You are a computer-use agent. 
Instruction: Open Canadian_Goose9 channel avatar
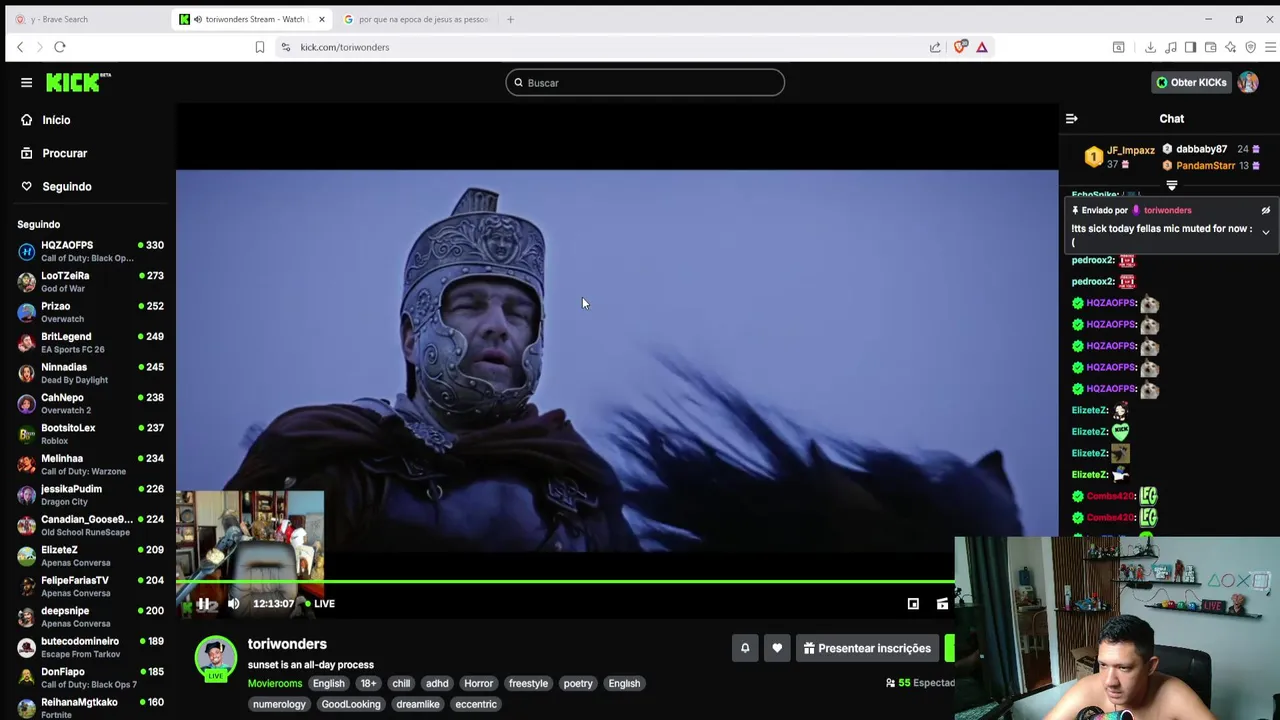tap(26, 526)
